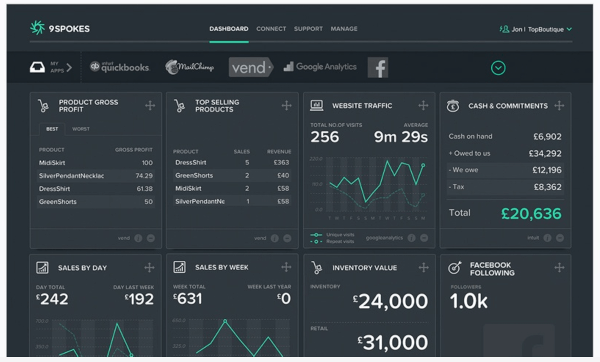Select the Vend app logo
Image resolution: width=600 pixels, height=362 pixels.
coord(251,67)
